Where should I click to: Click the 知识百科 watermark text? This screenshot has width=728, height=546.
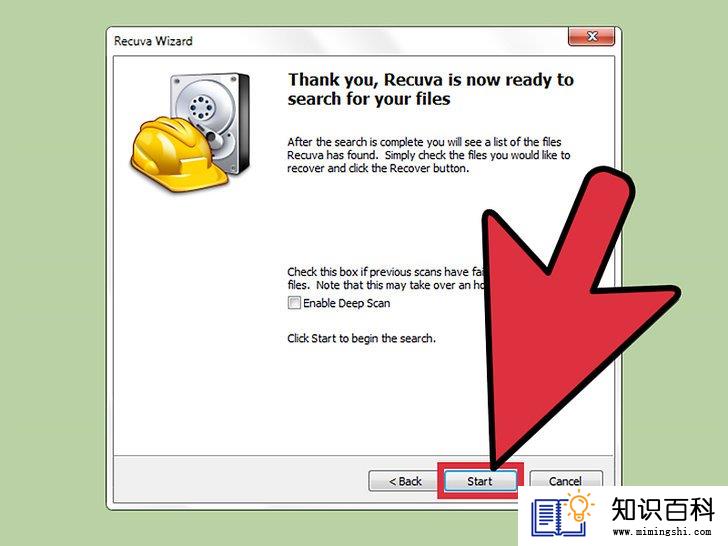[x=662, y=509]
